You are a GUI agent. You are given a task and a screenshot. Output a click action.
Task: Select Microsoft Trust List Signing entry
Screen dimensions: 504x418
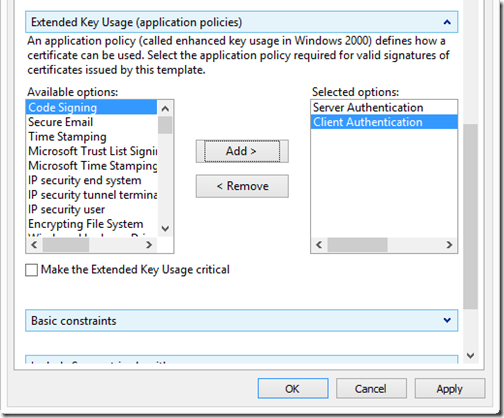(x=91, y=151)
